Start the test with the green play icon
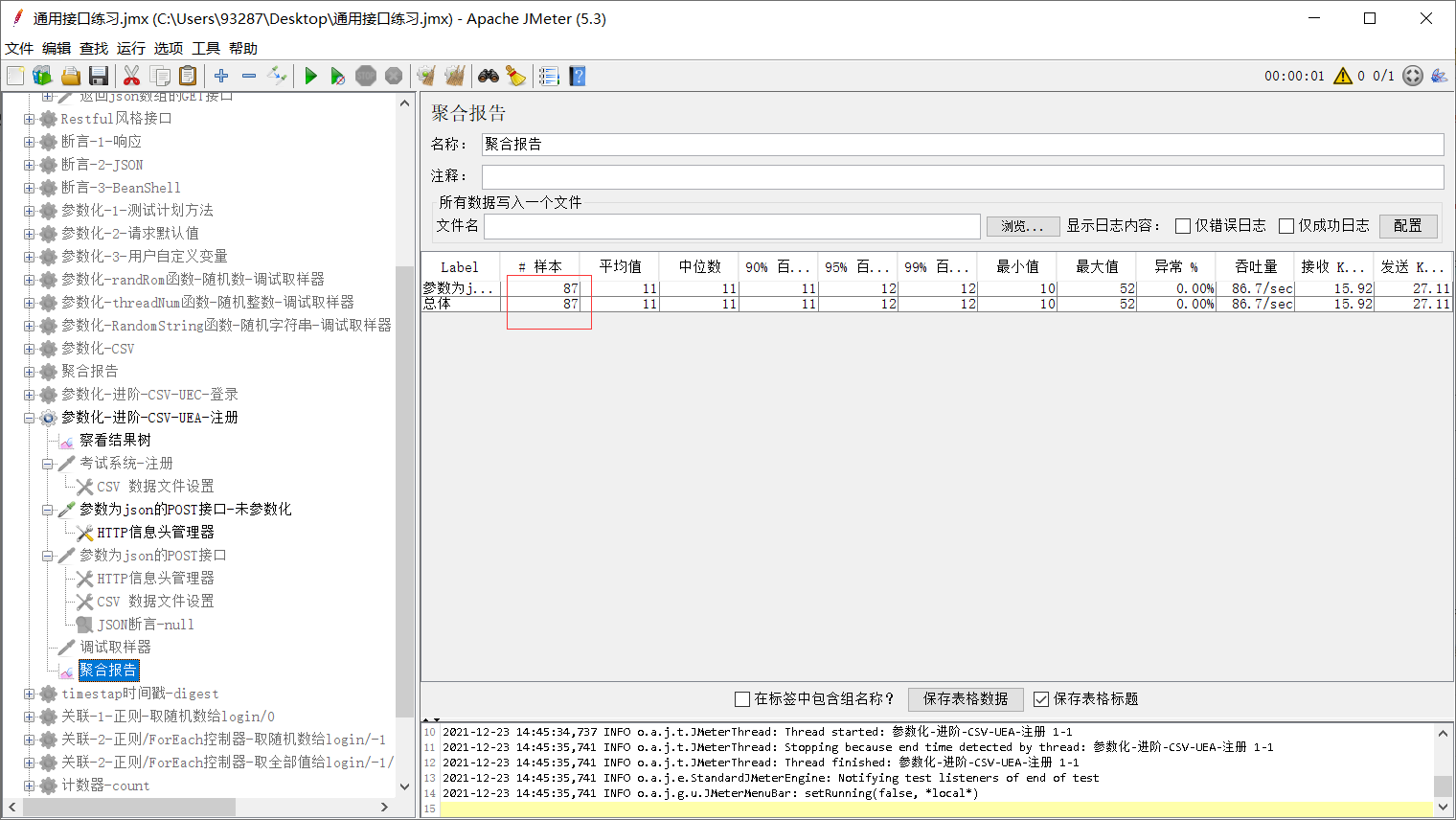This screenshot has height=820, width=1456. (310, 76)
